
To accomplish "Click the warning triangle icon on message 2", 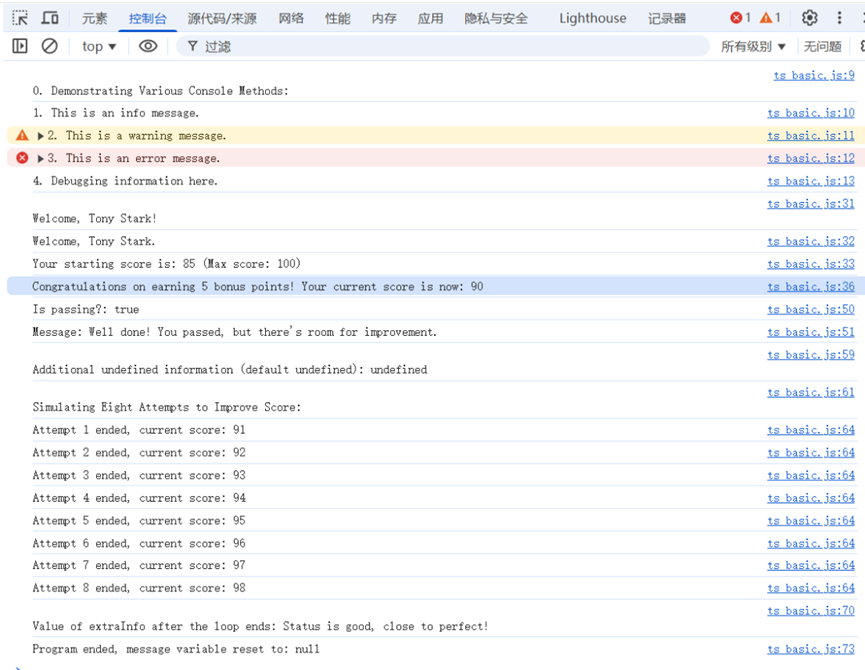I will pyautogui.click(x=22, y=135).
